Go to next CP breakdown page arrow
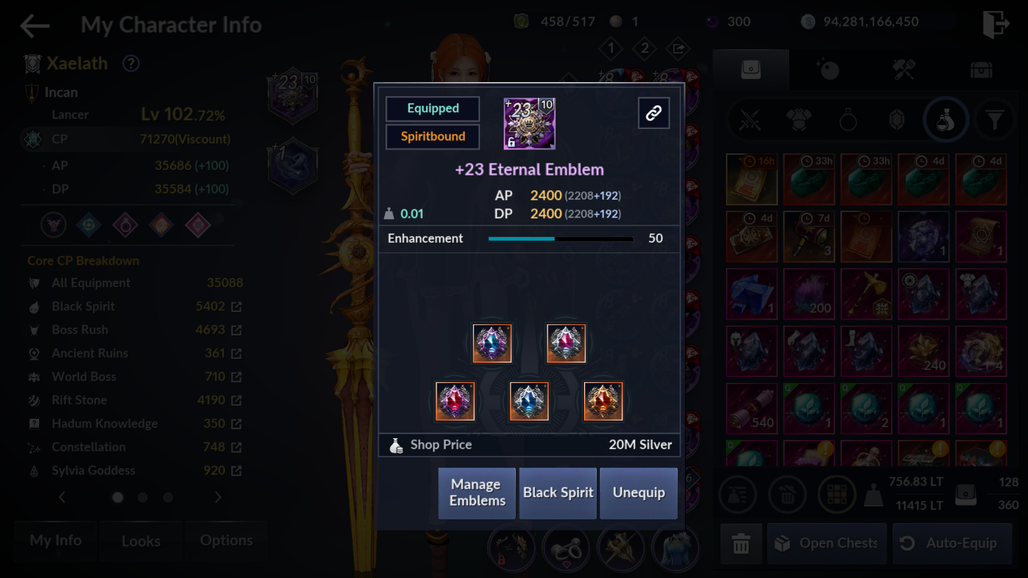This screenshot has width=1028, height=578. 218,497
